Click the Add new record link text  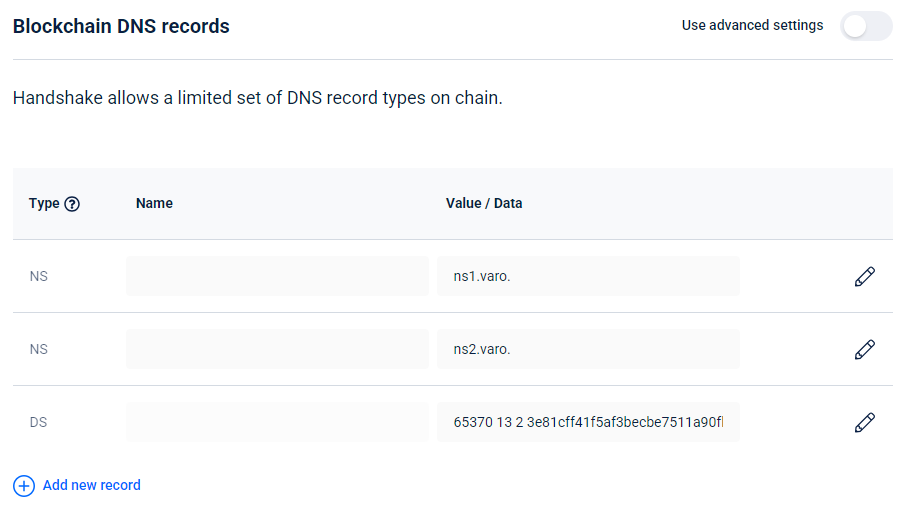91,485
